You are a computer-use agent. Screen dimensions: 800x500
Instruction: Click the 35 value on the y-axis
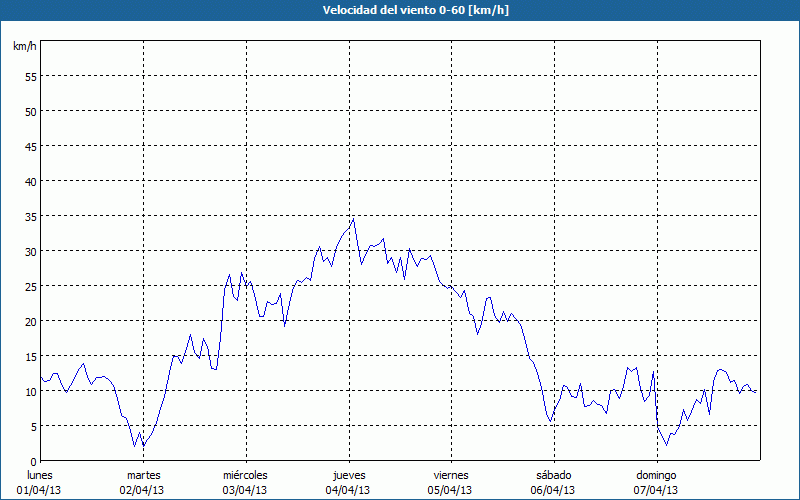(x=31, y=216)
